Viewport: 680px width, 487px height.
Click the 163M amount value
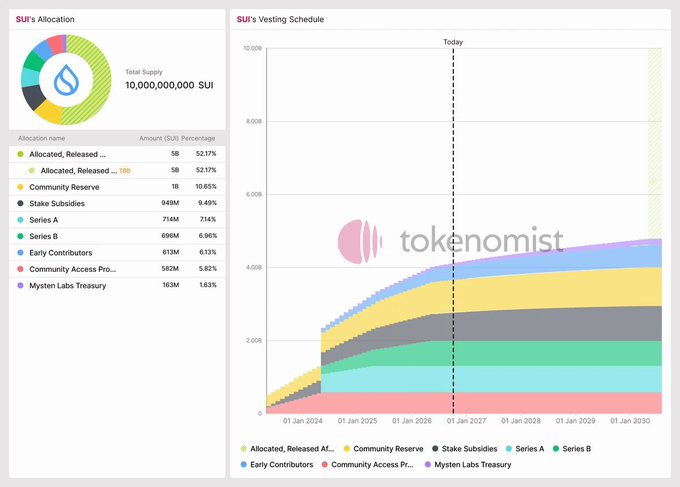pos(171,285)
